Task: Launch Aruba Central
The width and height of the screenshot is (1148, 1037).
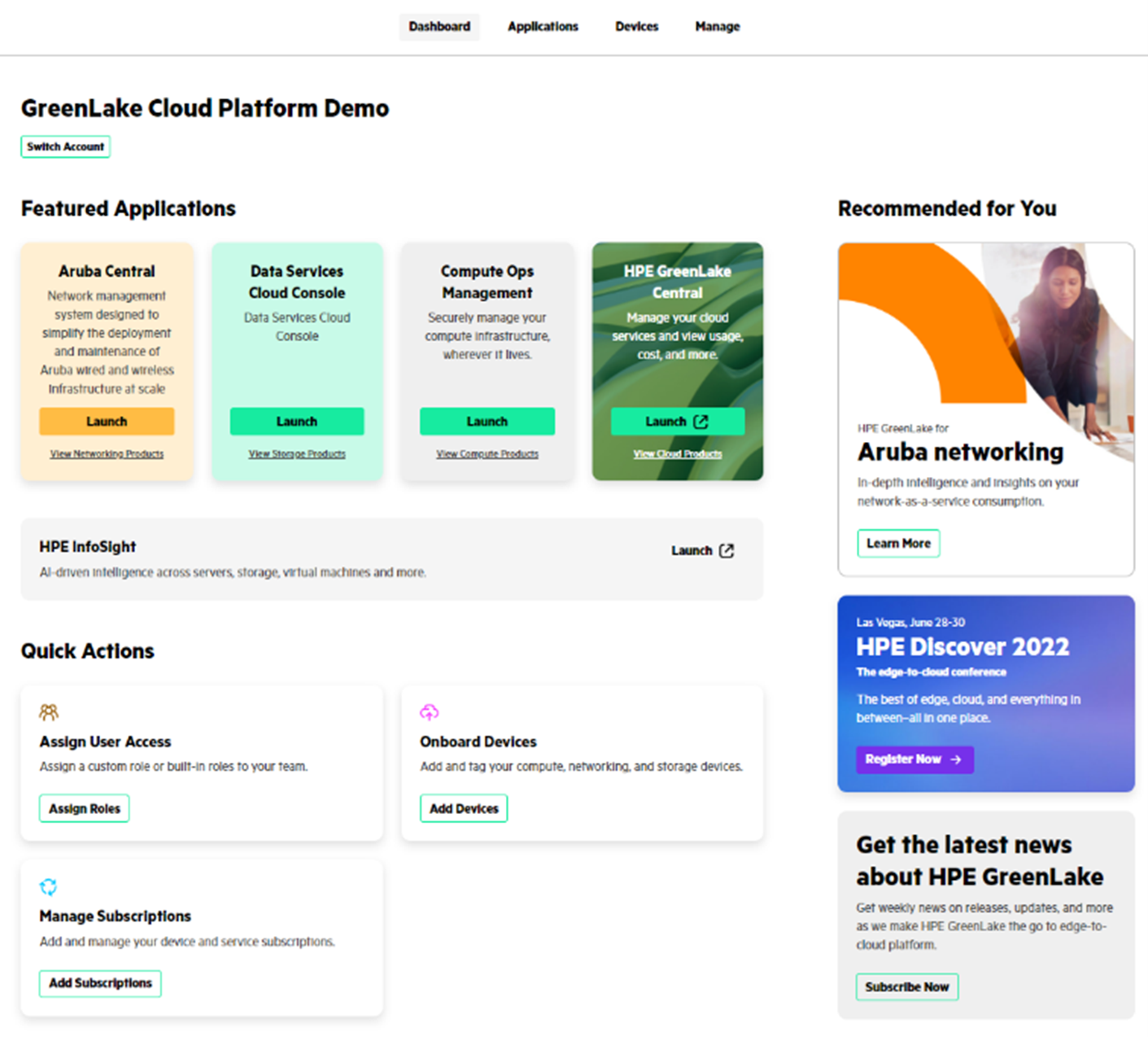Action: [x=107, y=422]
